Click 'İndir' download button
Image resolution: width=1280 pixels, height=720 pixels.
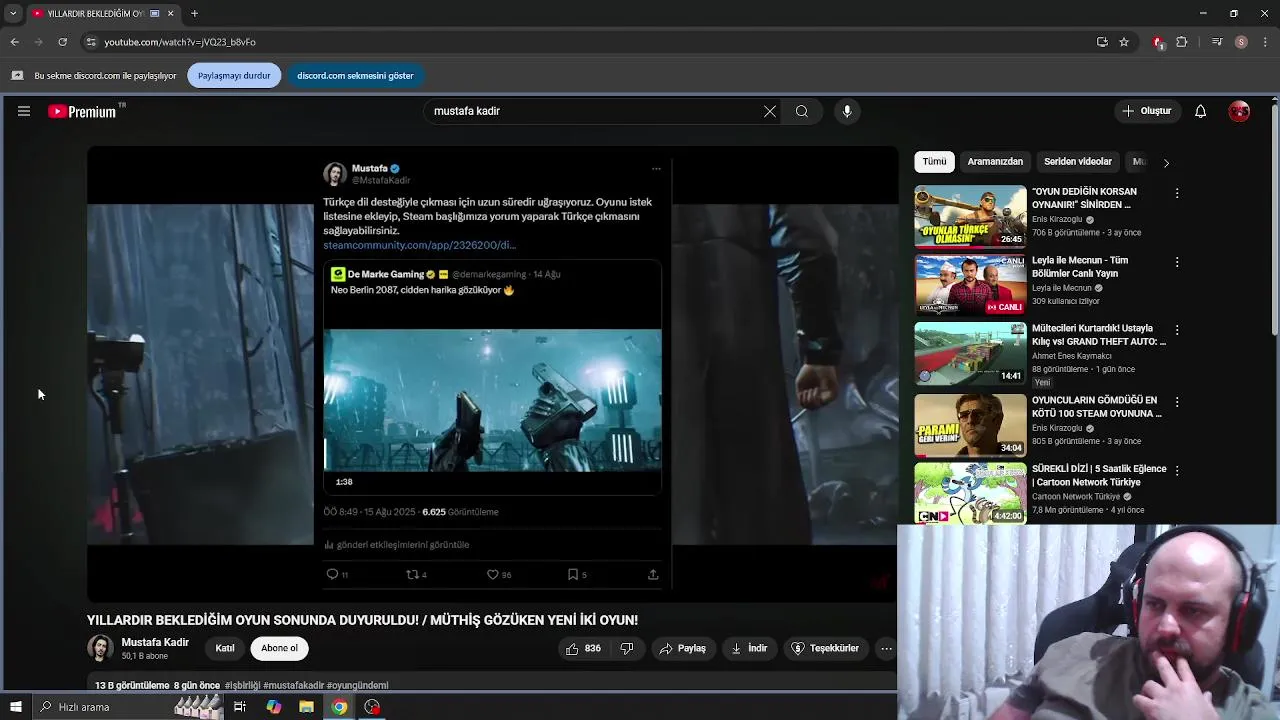pos(749,648)
